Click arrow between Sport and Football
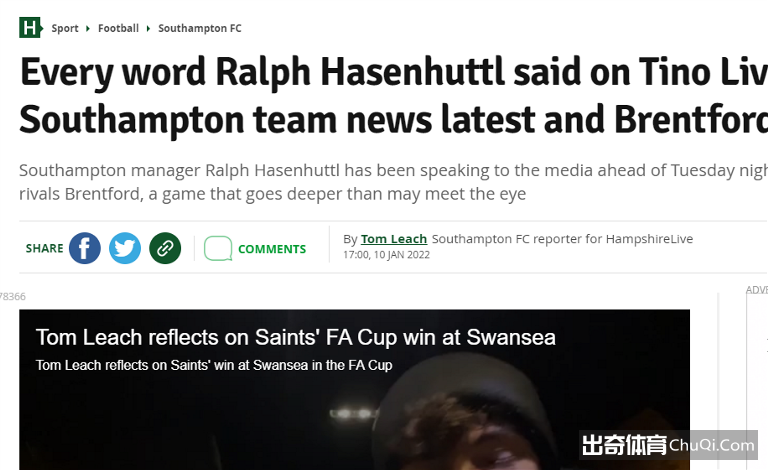Screen dimensions: 768x470 pyautogui.click(x=88, y=28)
